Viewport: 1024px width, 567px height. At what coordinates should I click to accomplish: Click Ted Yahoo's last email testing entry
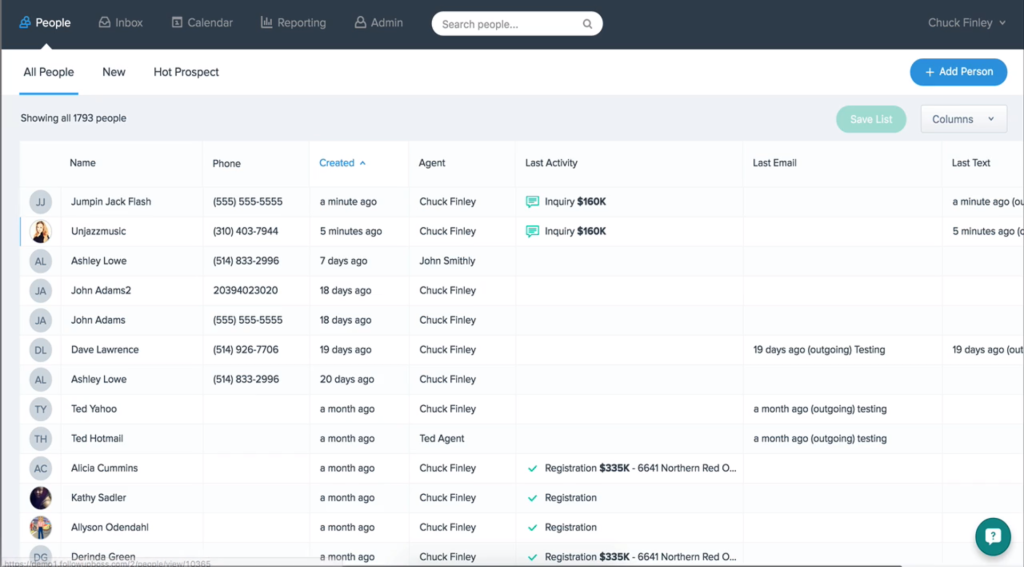[x=820, y=409]
